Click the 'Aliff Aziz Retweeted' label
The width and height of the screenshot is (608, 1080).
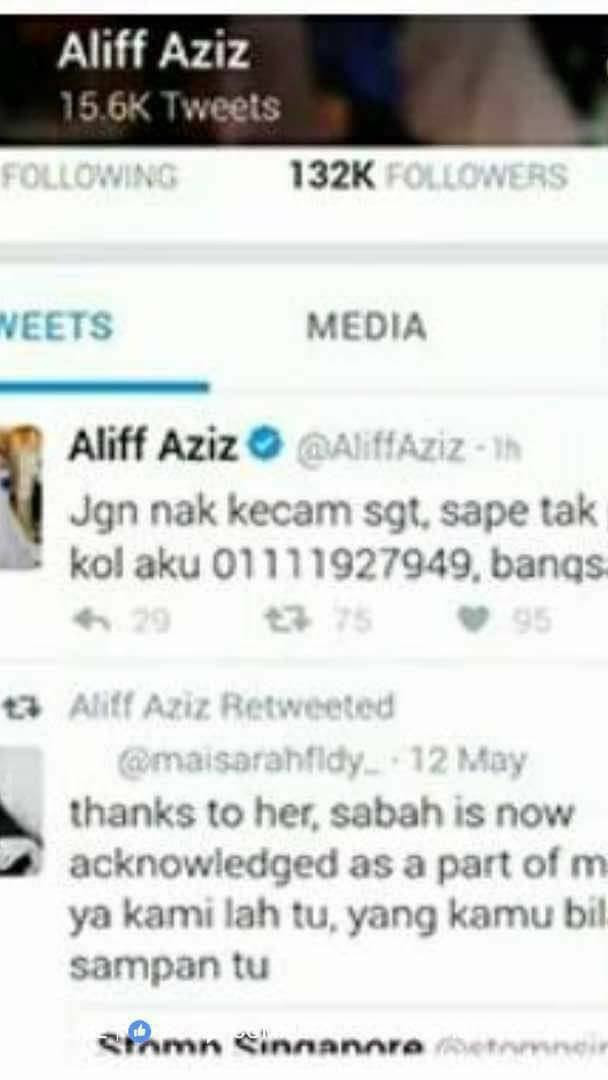click(232, 707)
